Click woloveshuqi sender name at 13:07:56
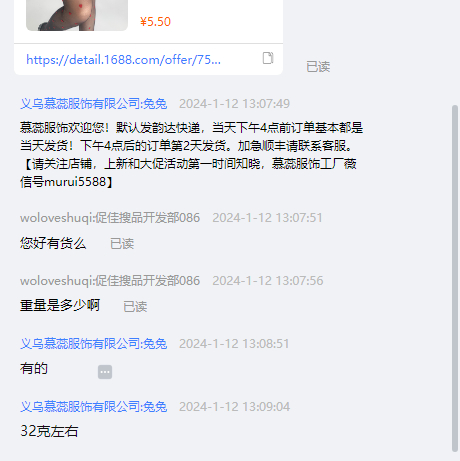Image resolution: width=460 pixels, height=461 pixels. [110, 281]
